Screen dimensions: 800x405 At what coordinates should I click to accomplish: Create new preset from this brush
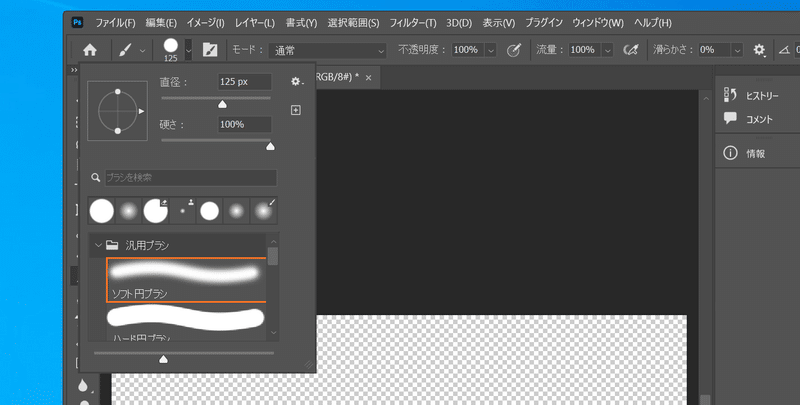tap(295, 110)
